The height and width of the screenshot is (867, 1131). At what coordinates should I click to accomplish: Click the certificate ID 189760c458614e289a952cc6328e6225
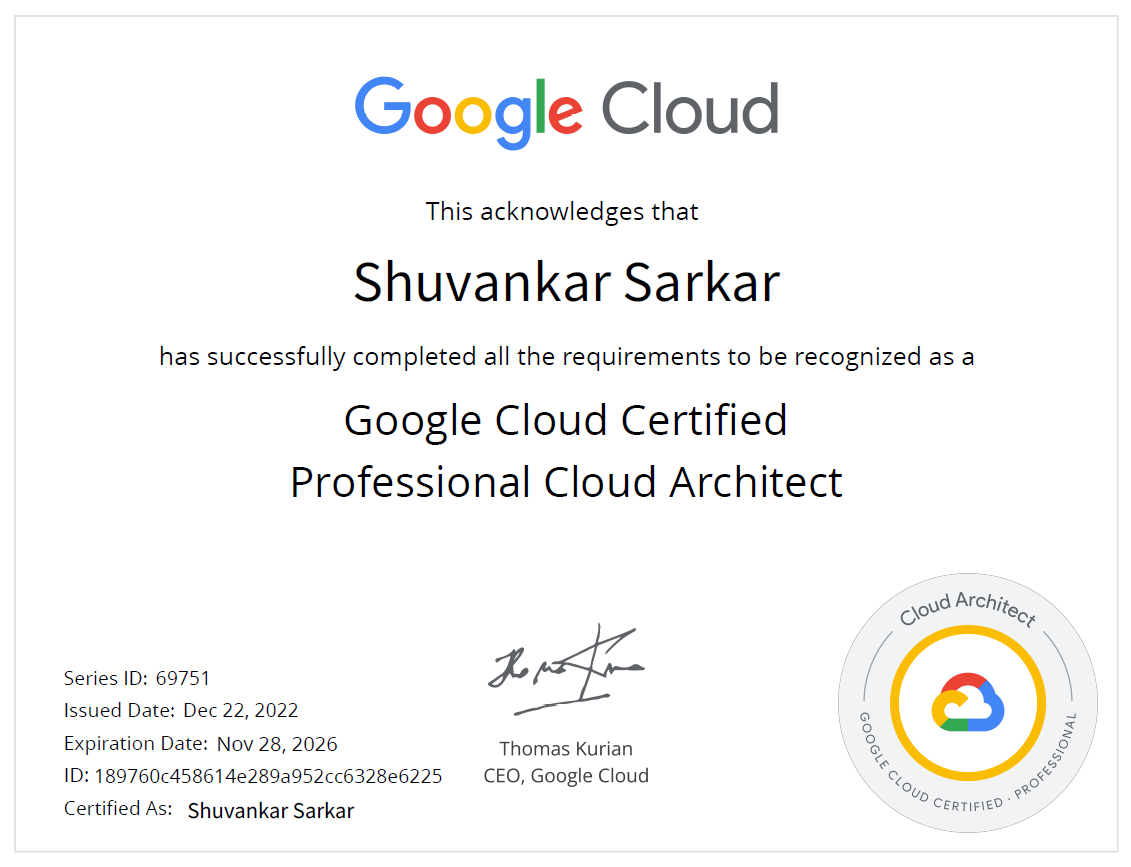point(268,776)
